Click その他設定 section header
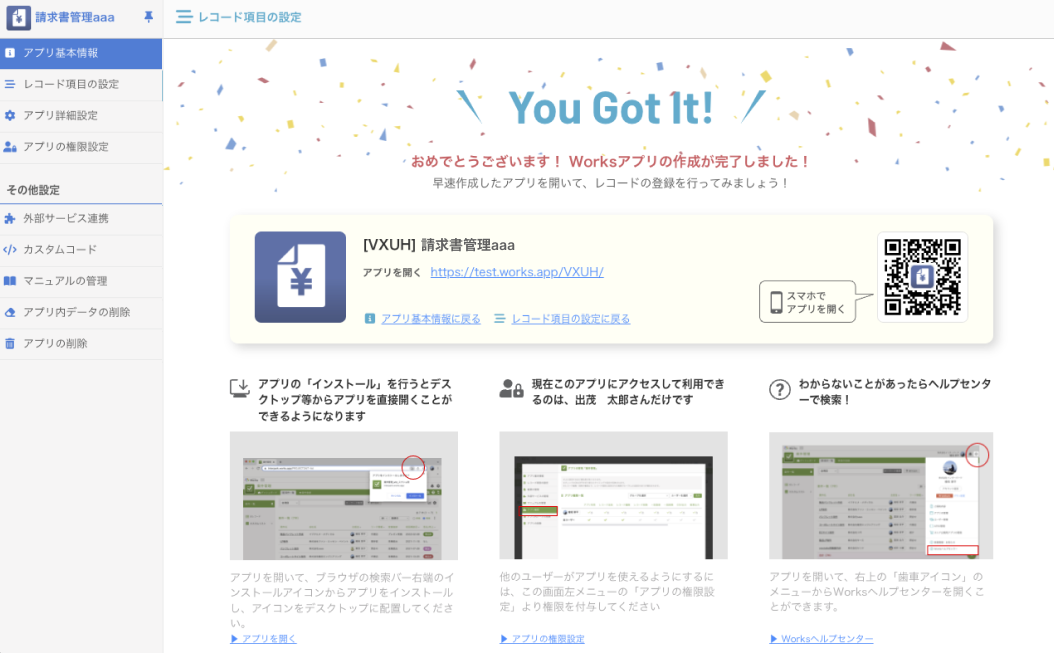This screenshot has height=653, width=1054. [33, 190]
